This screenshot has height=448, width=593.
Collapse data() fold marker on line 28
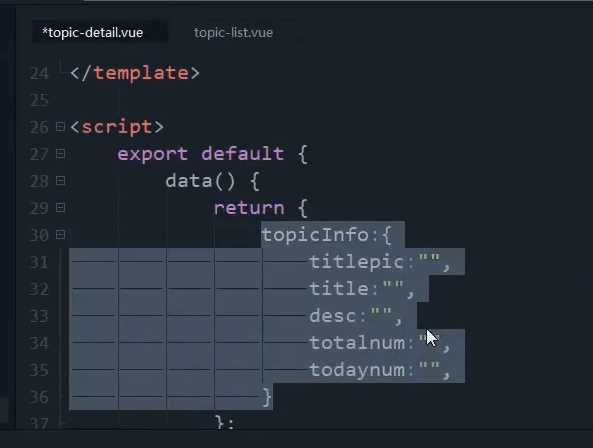(60, 181)
